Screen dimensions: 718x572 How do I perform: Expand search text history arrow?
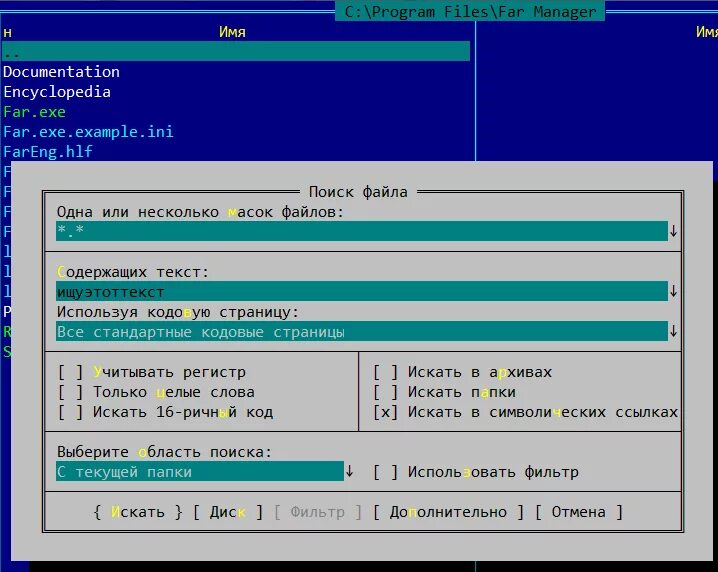[673, 291]
